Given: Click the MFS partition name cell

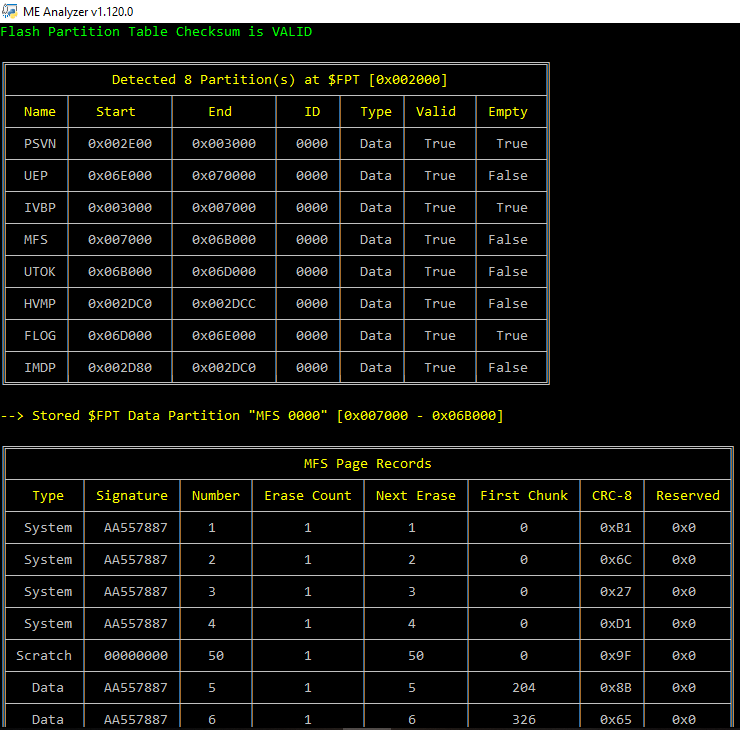Looking at the screenshot, I should point(35,240).
